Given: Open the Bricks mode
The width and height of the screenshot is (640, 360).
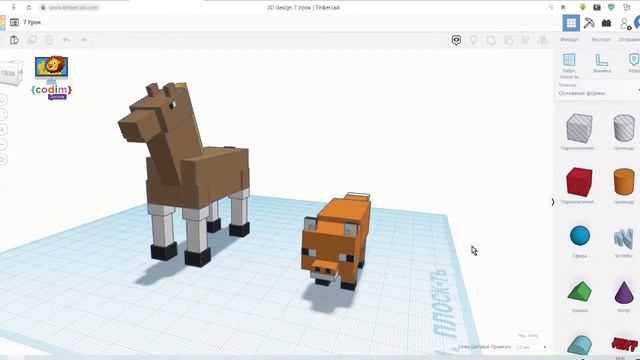Looking at the screenshot, I should pos(607,23).
